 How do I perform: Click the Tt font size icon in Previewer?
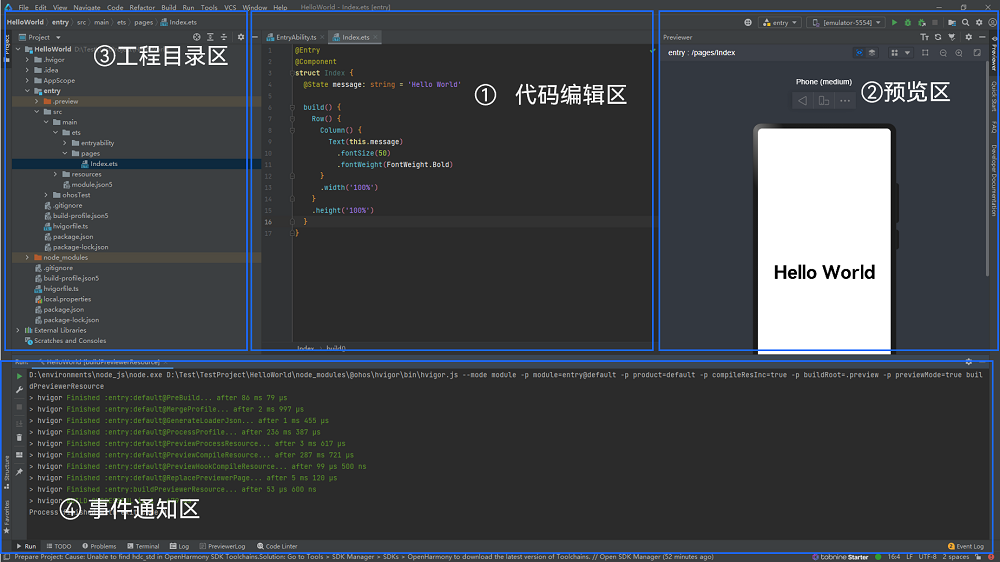pos(924,37)
